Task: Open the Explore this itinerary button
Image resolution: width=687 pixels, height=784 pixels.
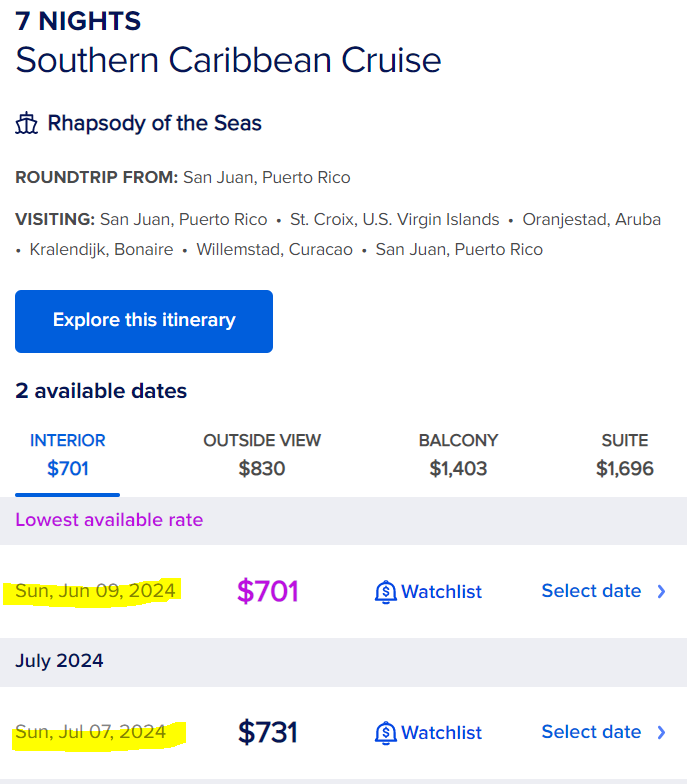Action: 144,322
